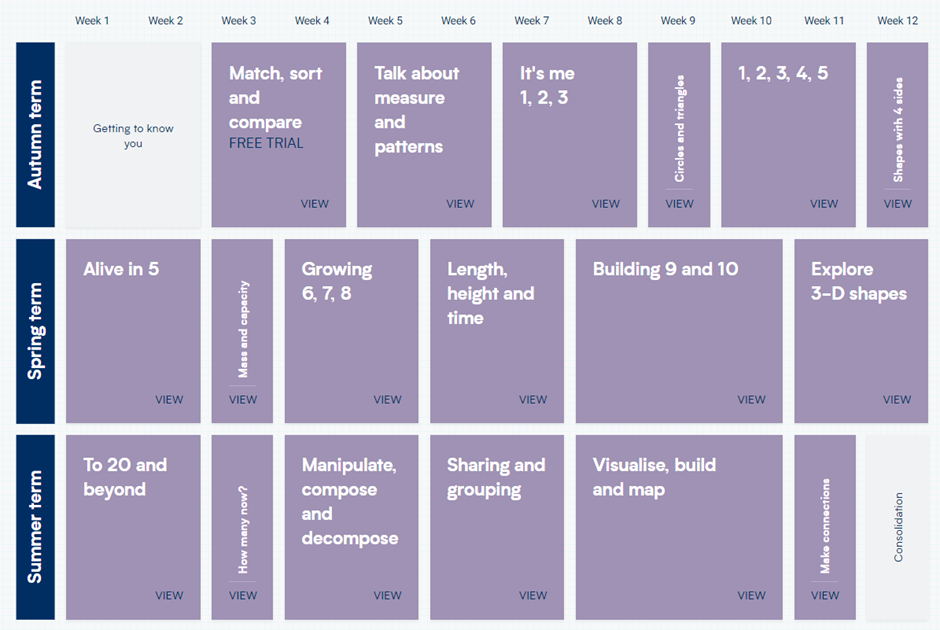The image size is (940, 630).
Task: Open VIEW on Explore 3-D shapes
Action: (x=897, y=400)
